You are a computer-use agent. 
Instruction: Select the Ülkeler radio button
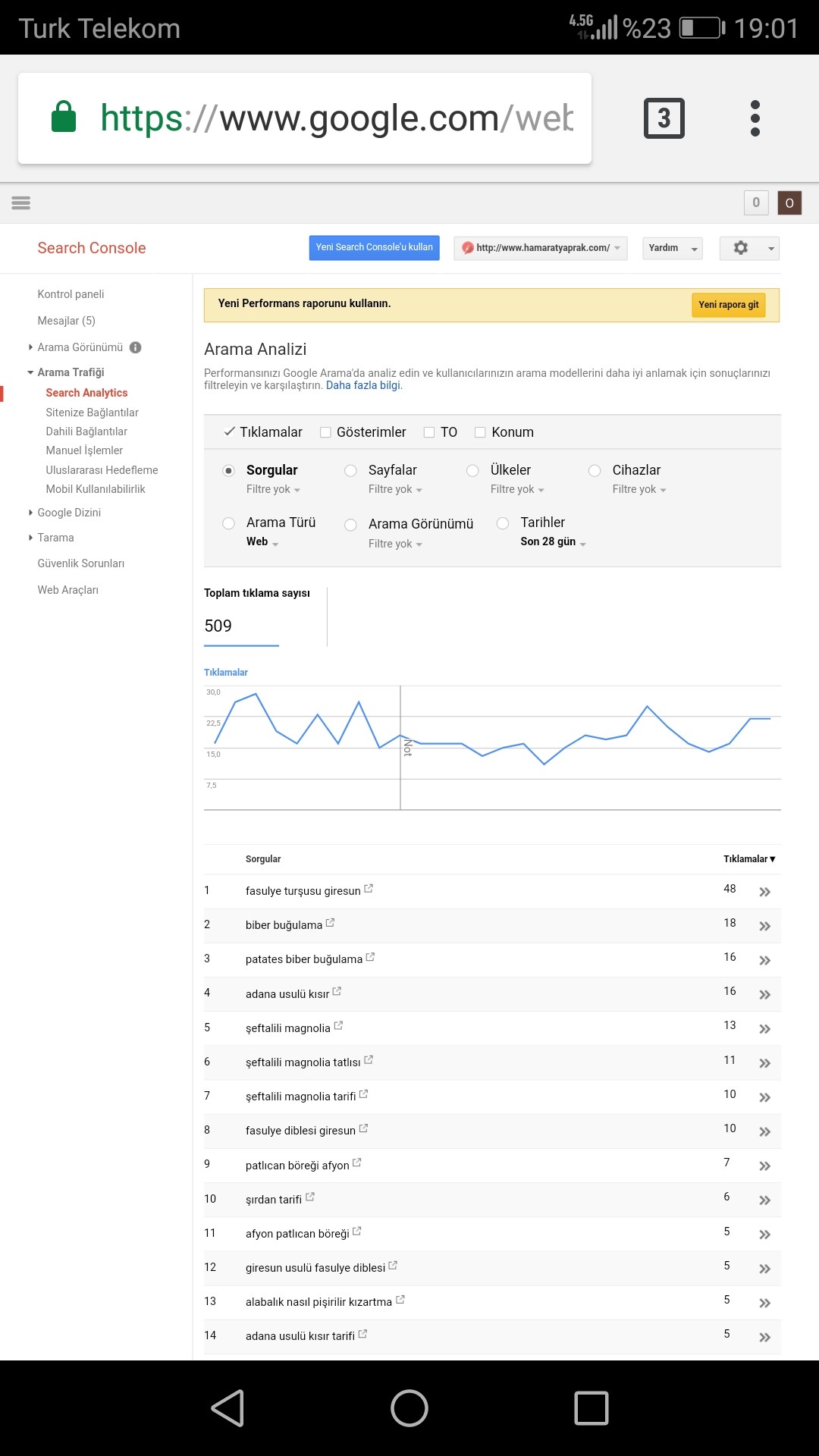pyautogui.click(x=472, y=470)
